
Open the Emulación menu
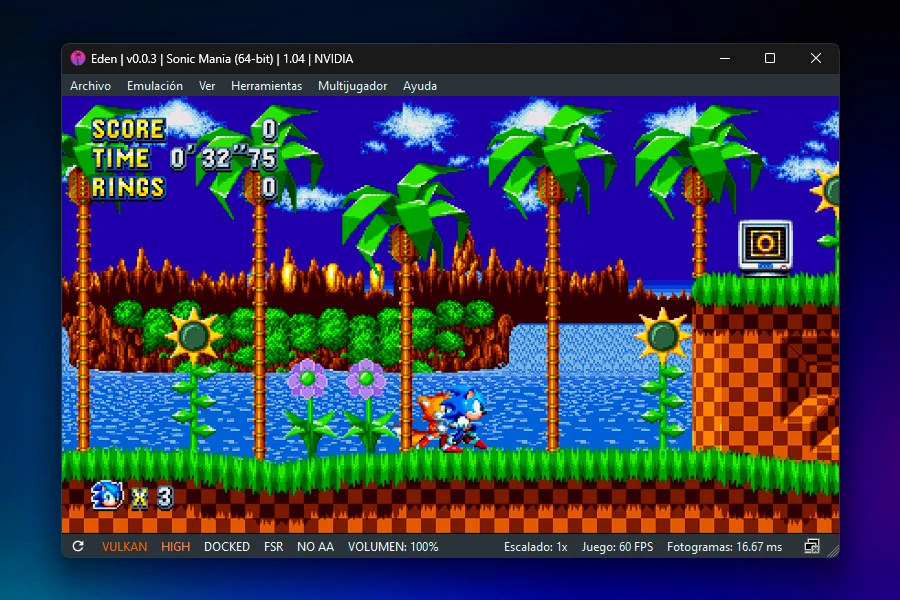point(155,86)
